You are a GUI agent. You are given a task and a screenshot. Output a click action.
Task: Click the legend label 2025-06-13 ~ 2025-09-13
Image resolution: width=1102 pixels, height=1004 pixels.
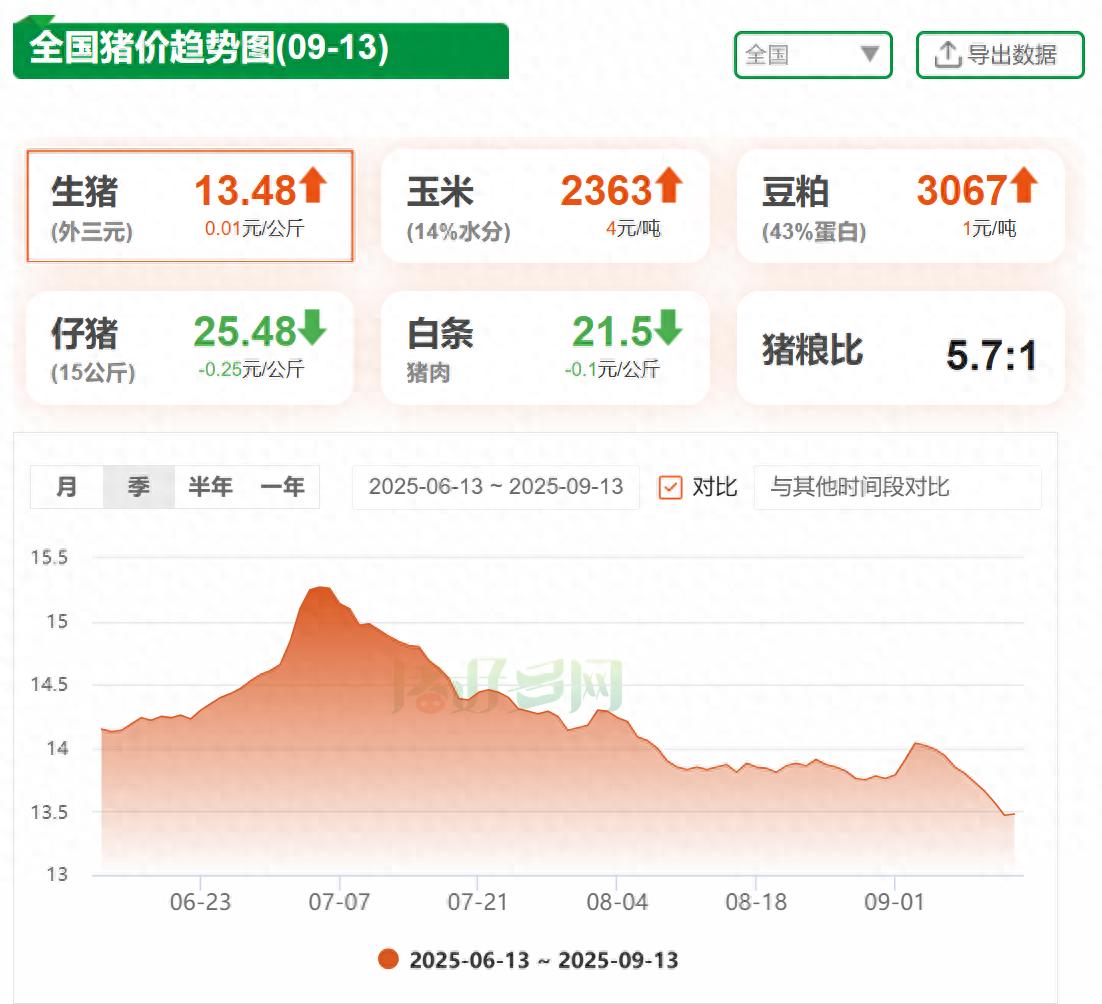544,960
